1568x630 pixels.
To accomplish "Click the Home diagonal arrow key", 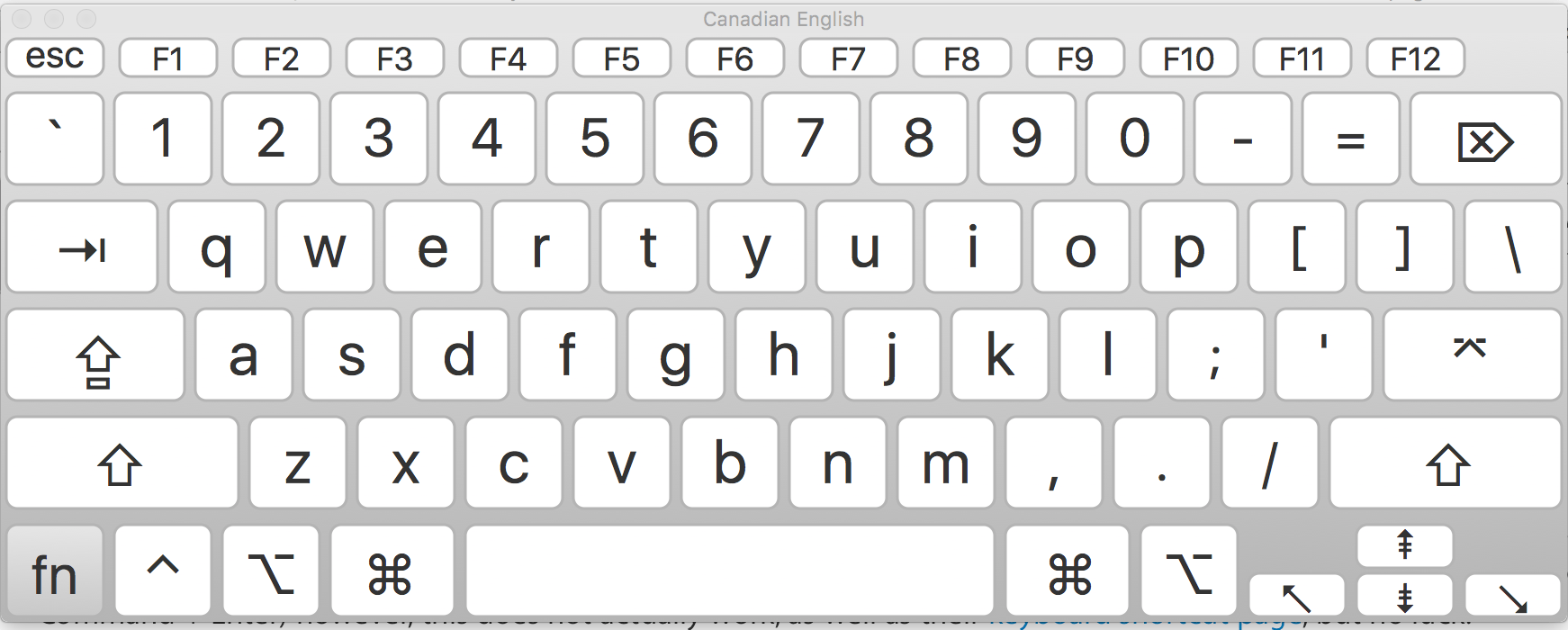I will 1297,596.
